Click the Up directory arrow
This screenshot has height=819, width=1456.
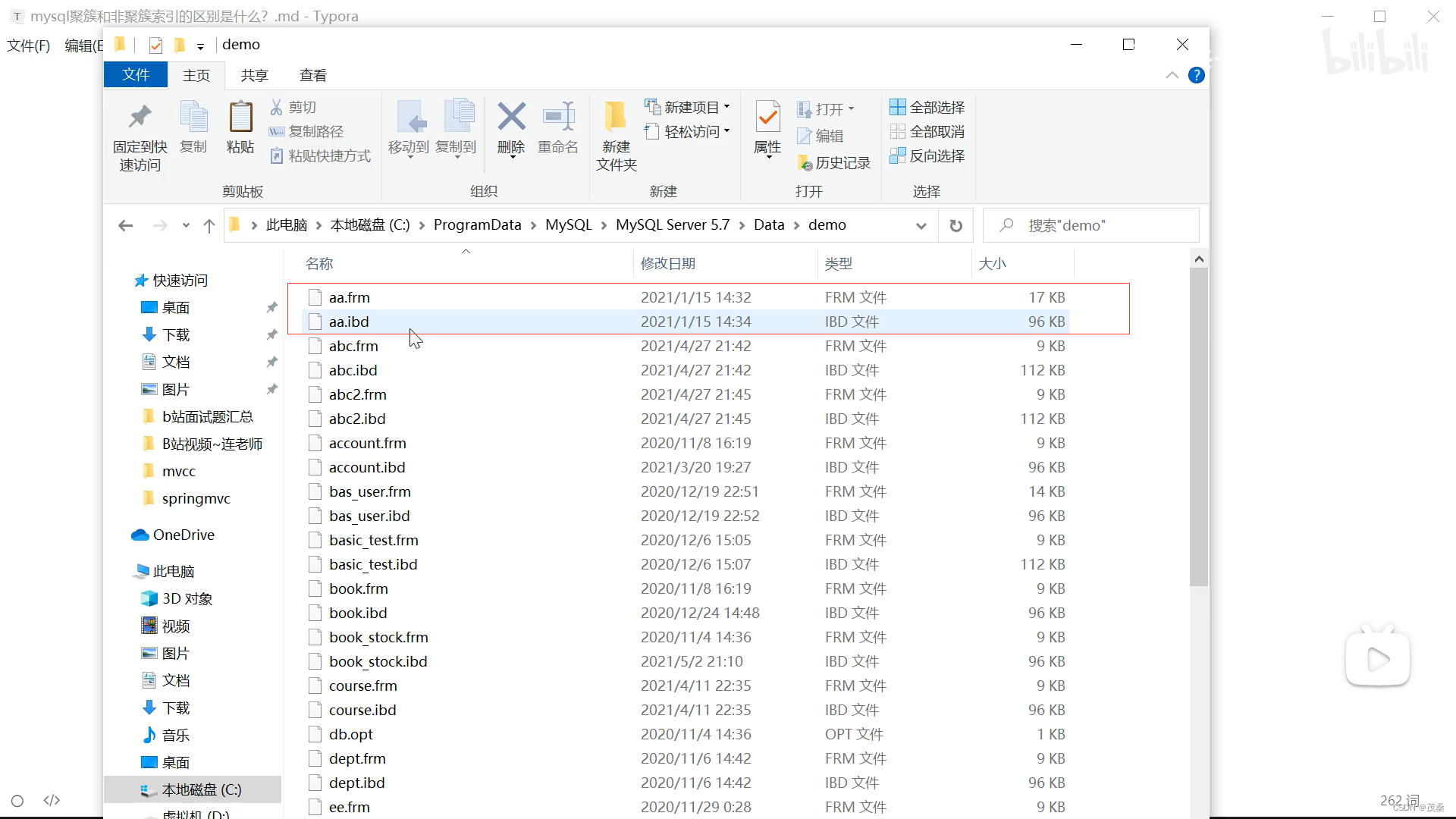pyautogui.click(x=209, y=226)
